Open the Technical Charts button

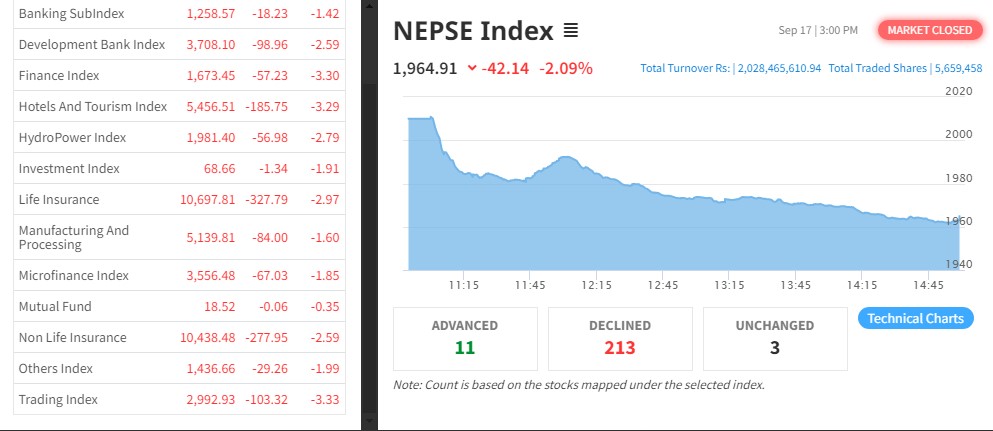click(915, 318)
